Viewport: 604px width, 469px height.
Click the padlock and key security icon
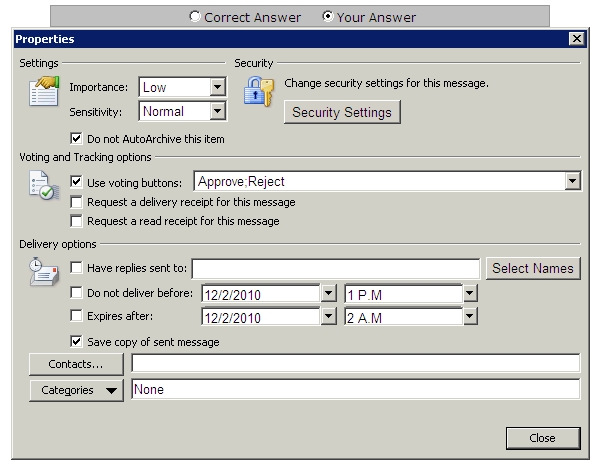(258, 91)
